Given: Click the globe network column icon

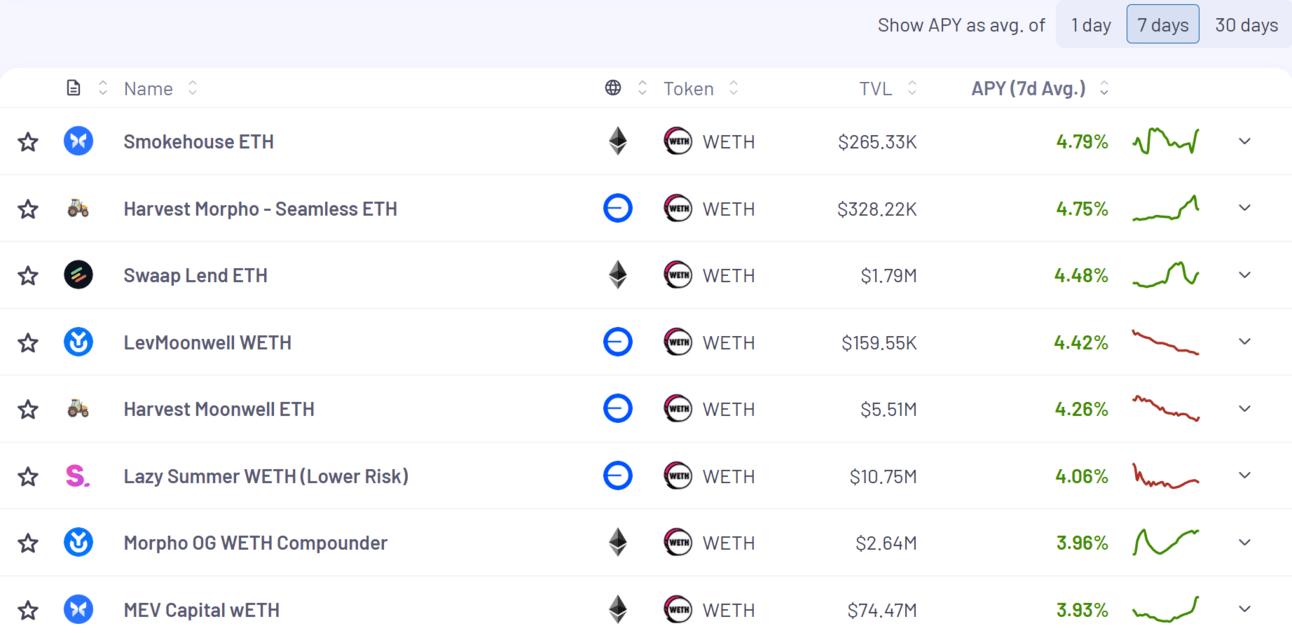Looking at the screenshot, I should tap(613, 88).
